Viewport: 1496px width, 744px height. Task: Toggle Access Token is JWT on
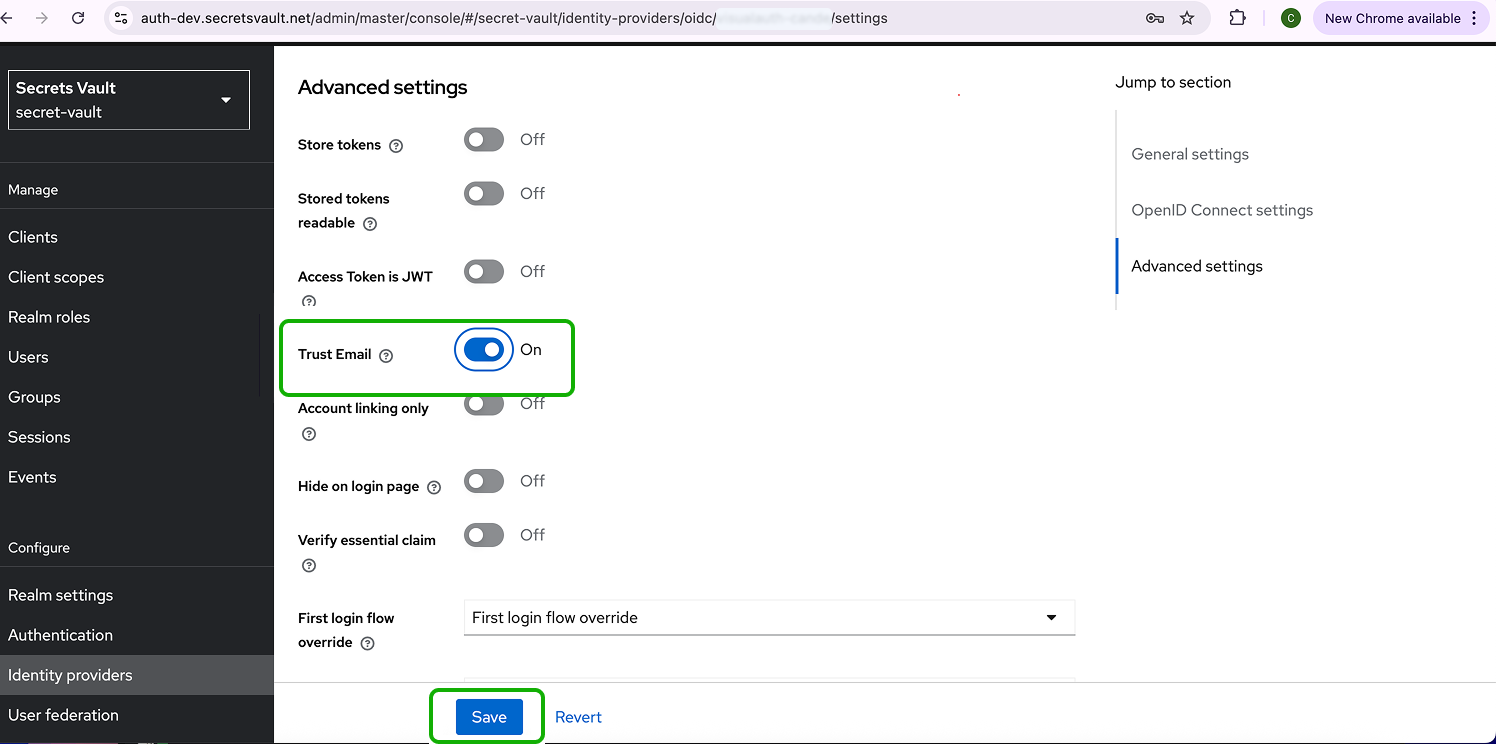484,272
